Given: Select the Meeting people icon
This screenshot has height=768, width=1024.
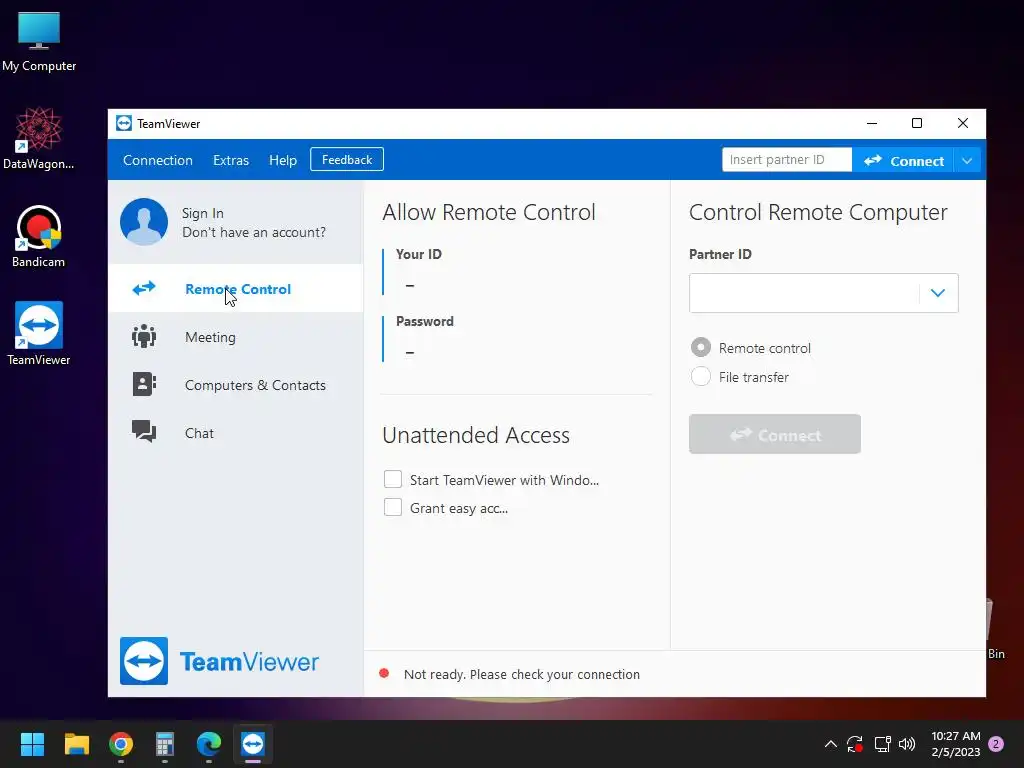Looking at the screenshot, I should click(x=144, y=336).
